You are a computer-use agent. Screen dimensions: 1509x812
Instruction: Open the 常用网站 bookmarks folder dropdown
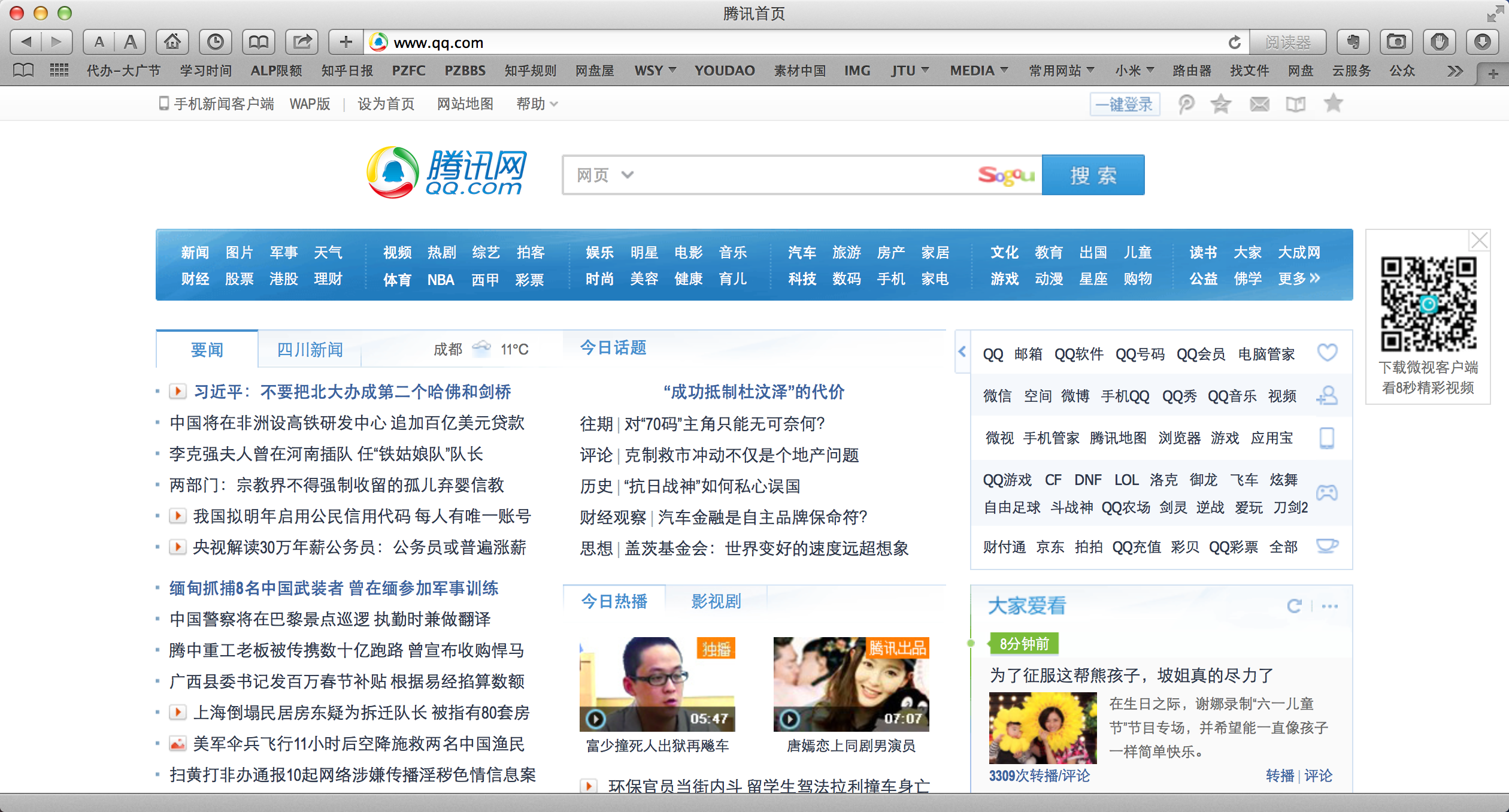click(x=1062, y=71)
